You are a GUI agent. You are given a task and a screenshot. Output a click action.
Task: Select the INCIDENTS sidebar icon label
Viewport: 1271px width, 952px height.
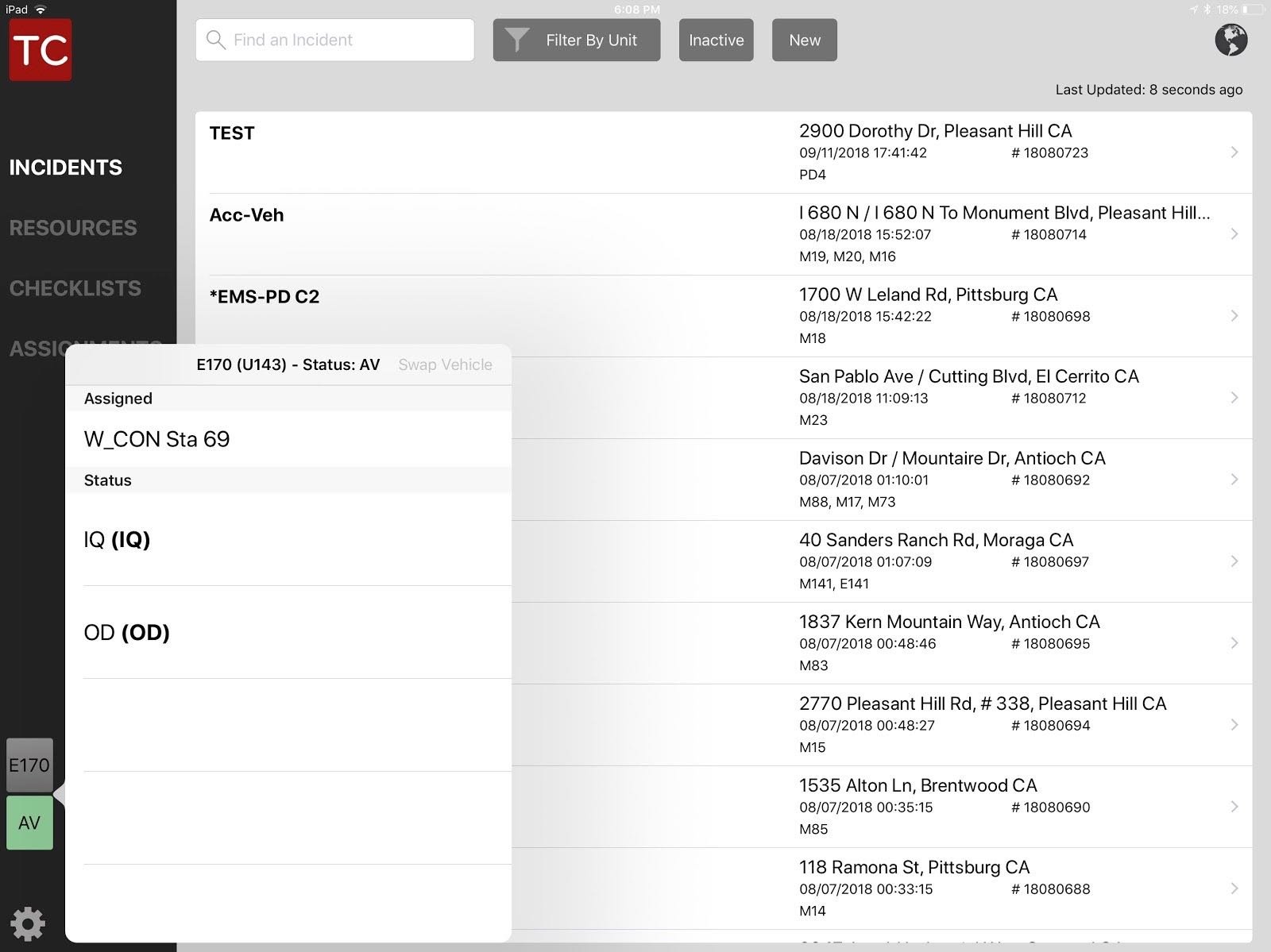[66, 167]
